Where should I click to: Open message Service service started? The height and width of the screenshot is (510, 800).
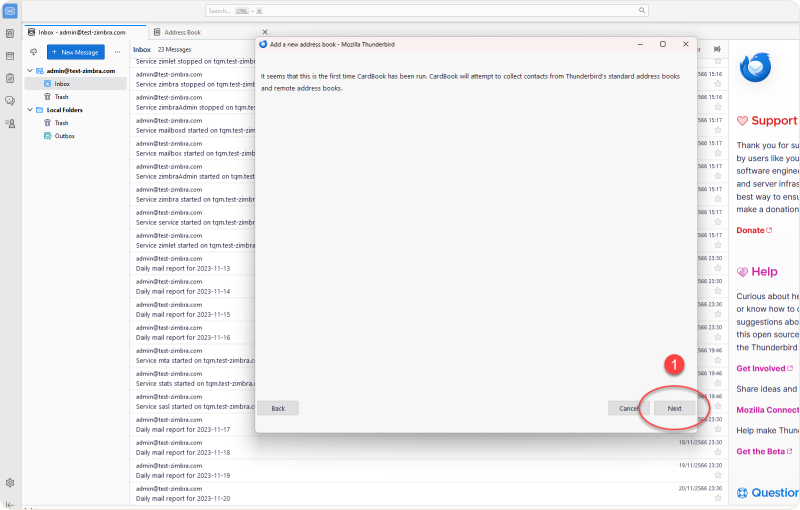pyautogui.click(x=194, y=217)
